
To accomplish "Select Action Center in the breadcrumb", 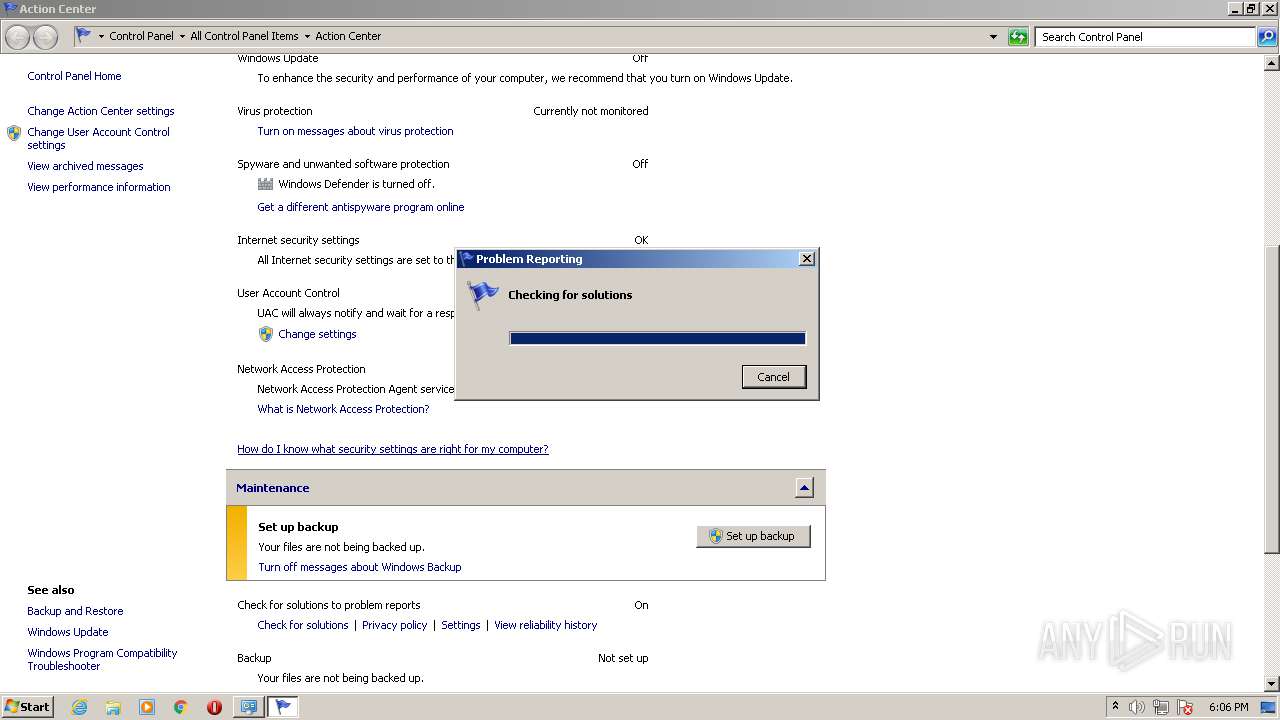I will pos(348,36).
